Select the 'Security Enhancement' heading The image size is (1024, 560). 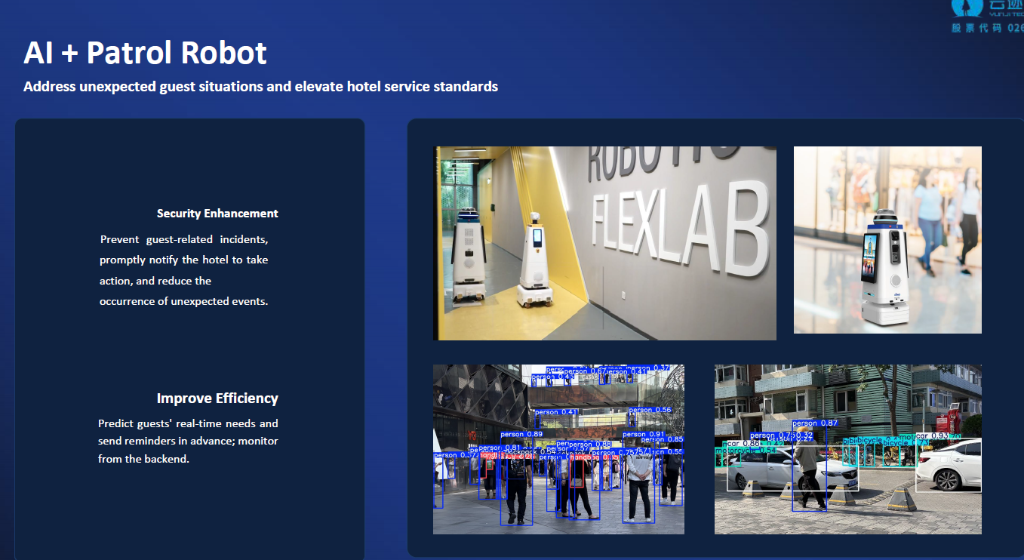217,213
